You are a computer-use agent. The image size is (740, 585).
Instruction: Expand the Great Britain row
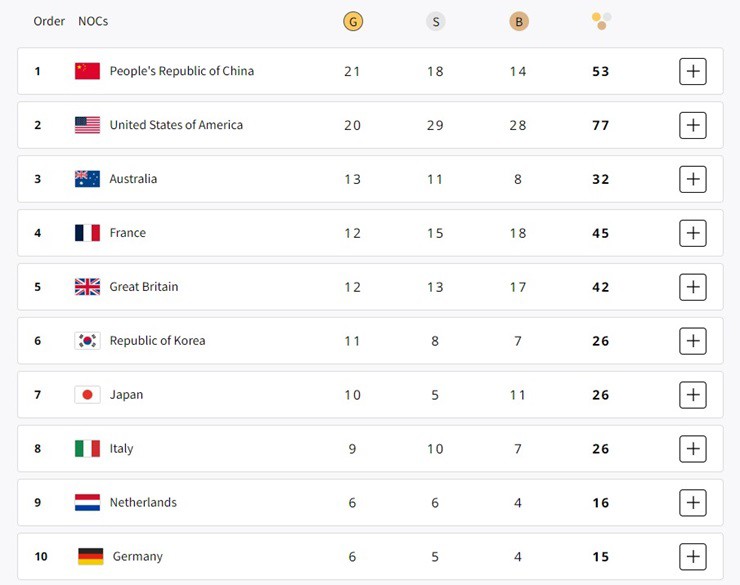pos(693,287)
